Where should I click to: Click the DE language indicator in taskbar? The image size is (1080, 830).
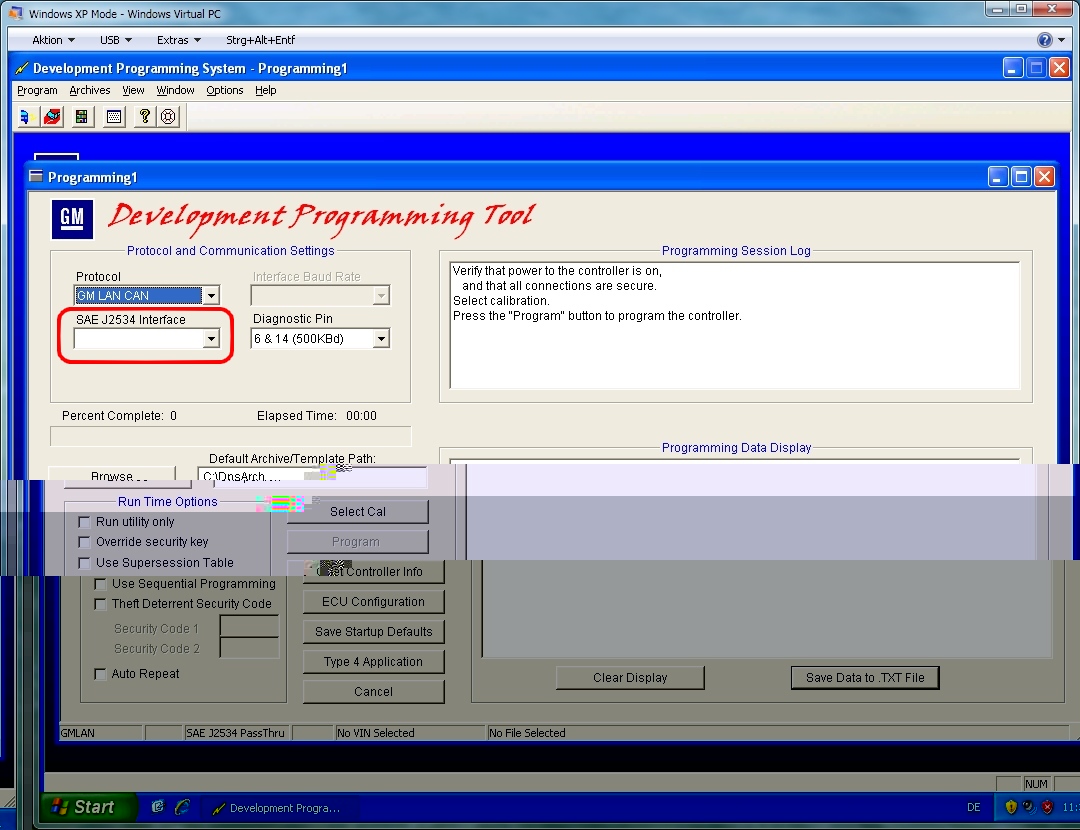coord(973,807)
